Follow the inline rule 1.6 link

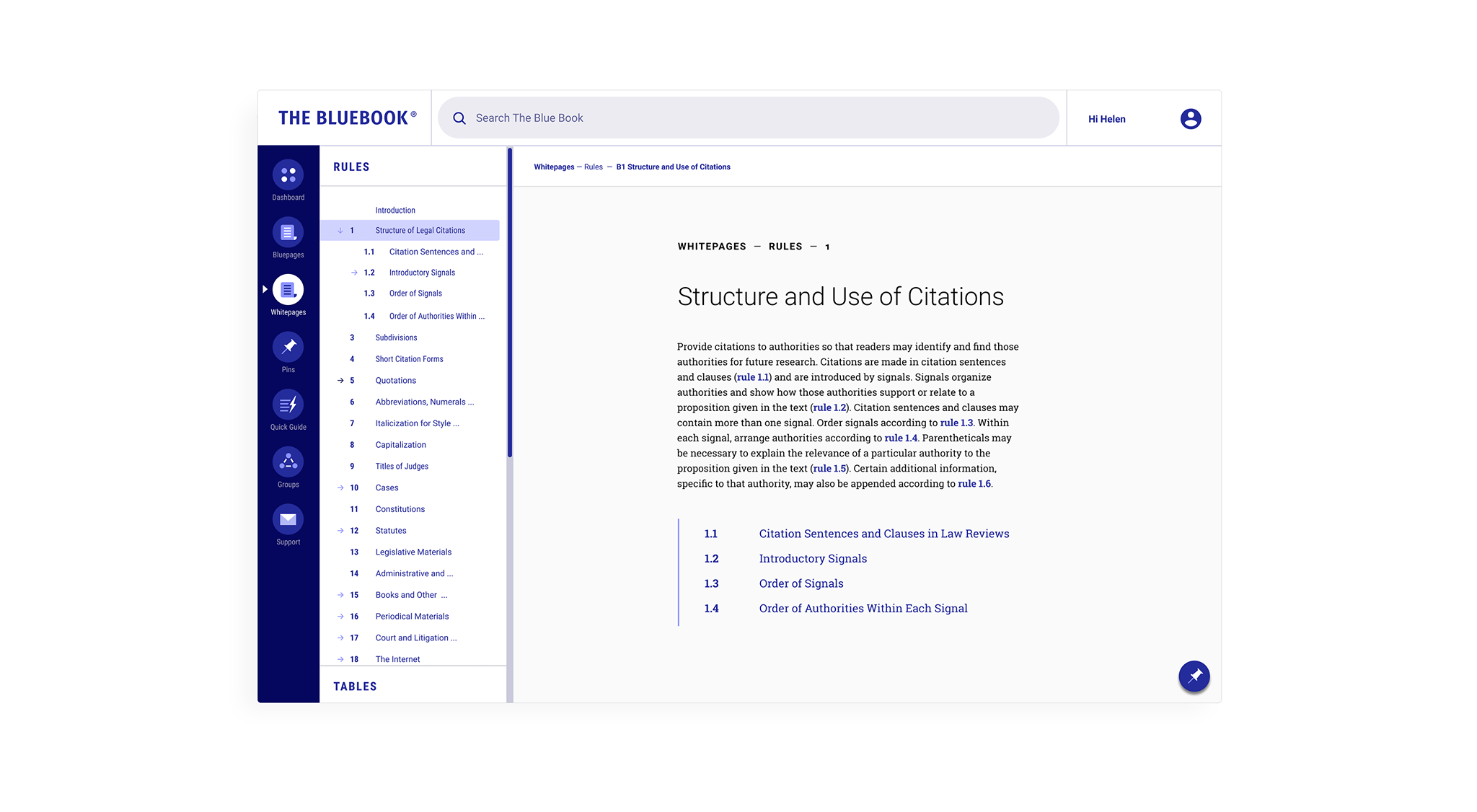coord(974,484)
